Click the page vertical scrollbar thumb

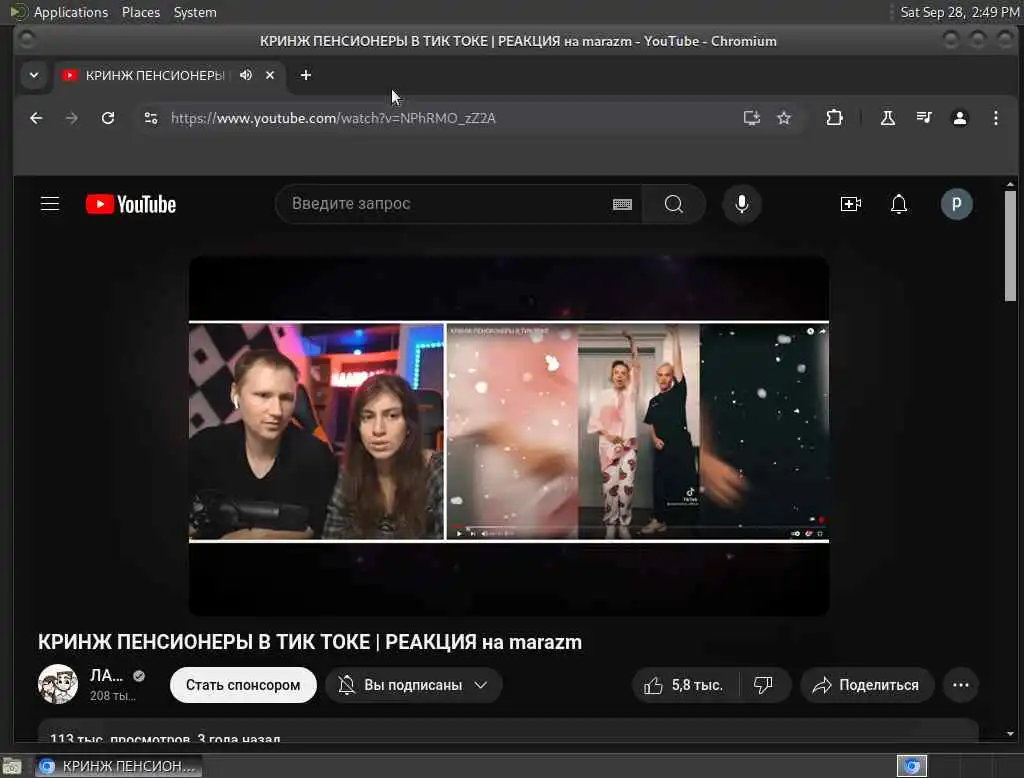point(1010,246)
